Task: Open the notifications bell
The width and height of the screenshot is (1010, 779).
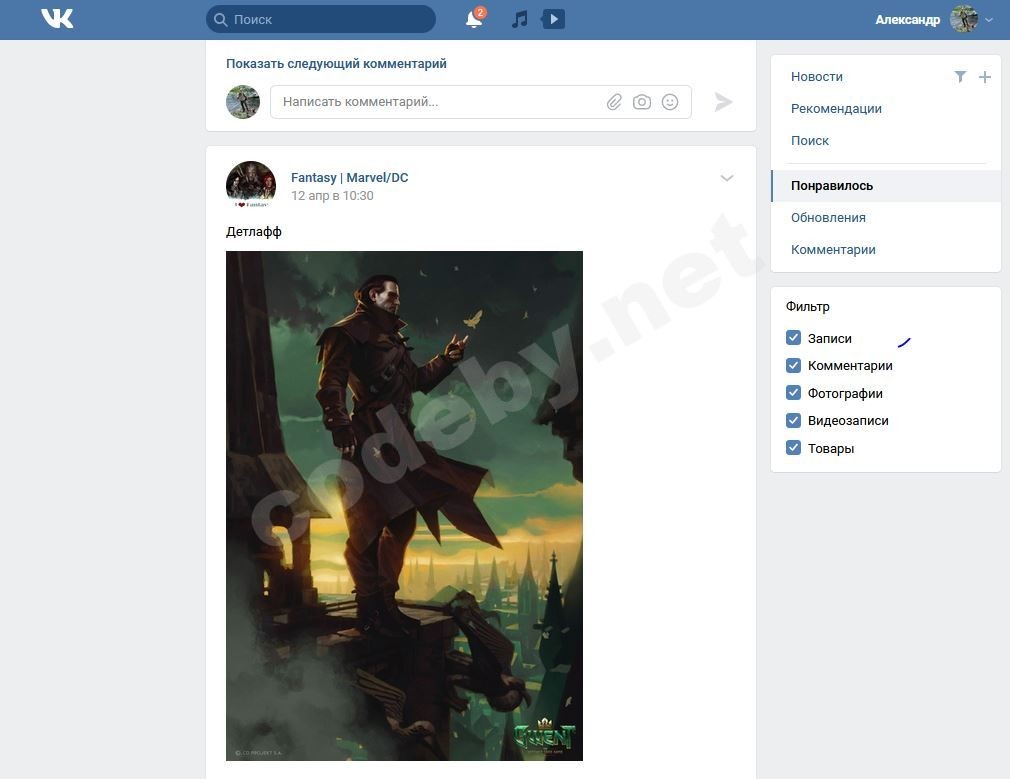Action: (x=474, y=19)
